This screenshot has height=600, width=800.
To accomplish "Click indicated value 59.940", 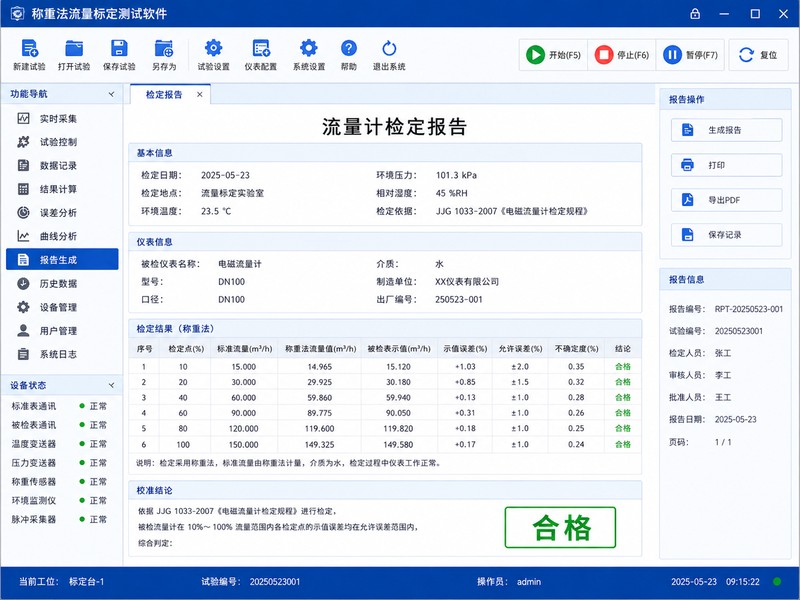I will tap(398, 397).
